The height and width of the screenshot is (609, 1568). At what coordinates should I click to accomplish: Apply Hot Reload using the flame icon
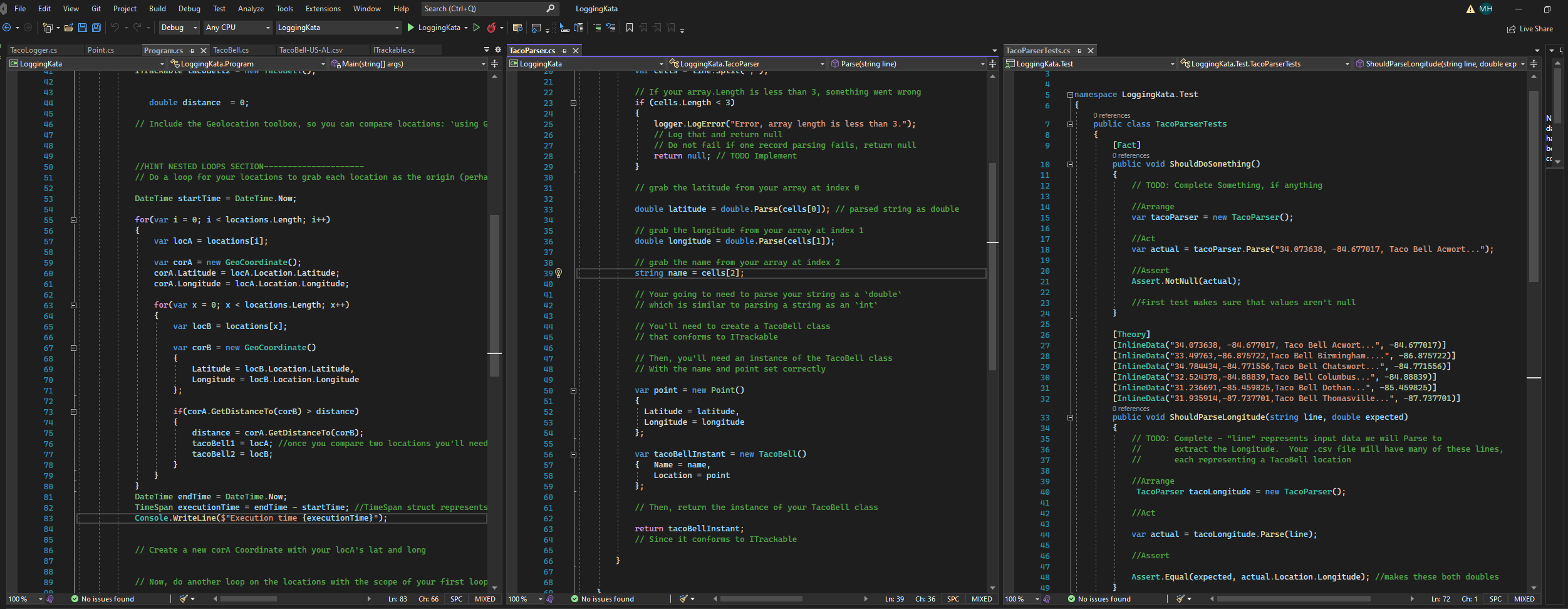(493, 28)
